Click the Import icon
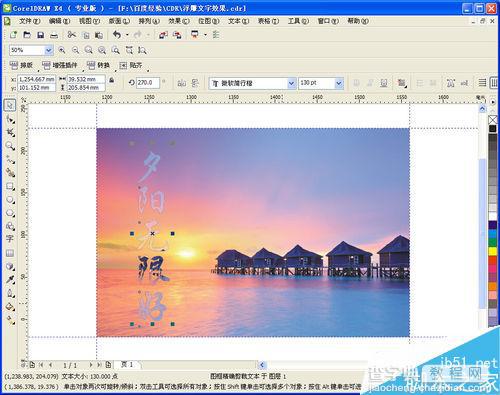Image resolution: width=500 pixels, height=395 pixels. coord(163,35)
